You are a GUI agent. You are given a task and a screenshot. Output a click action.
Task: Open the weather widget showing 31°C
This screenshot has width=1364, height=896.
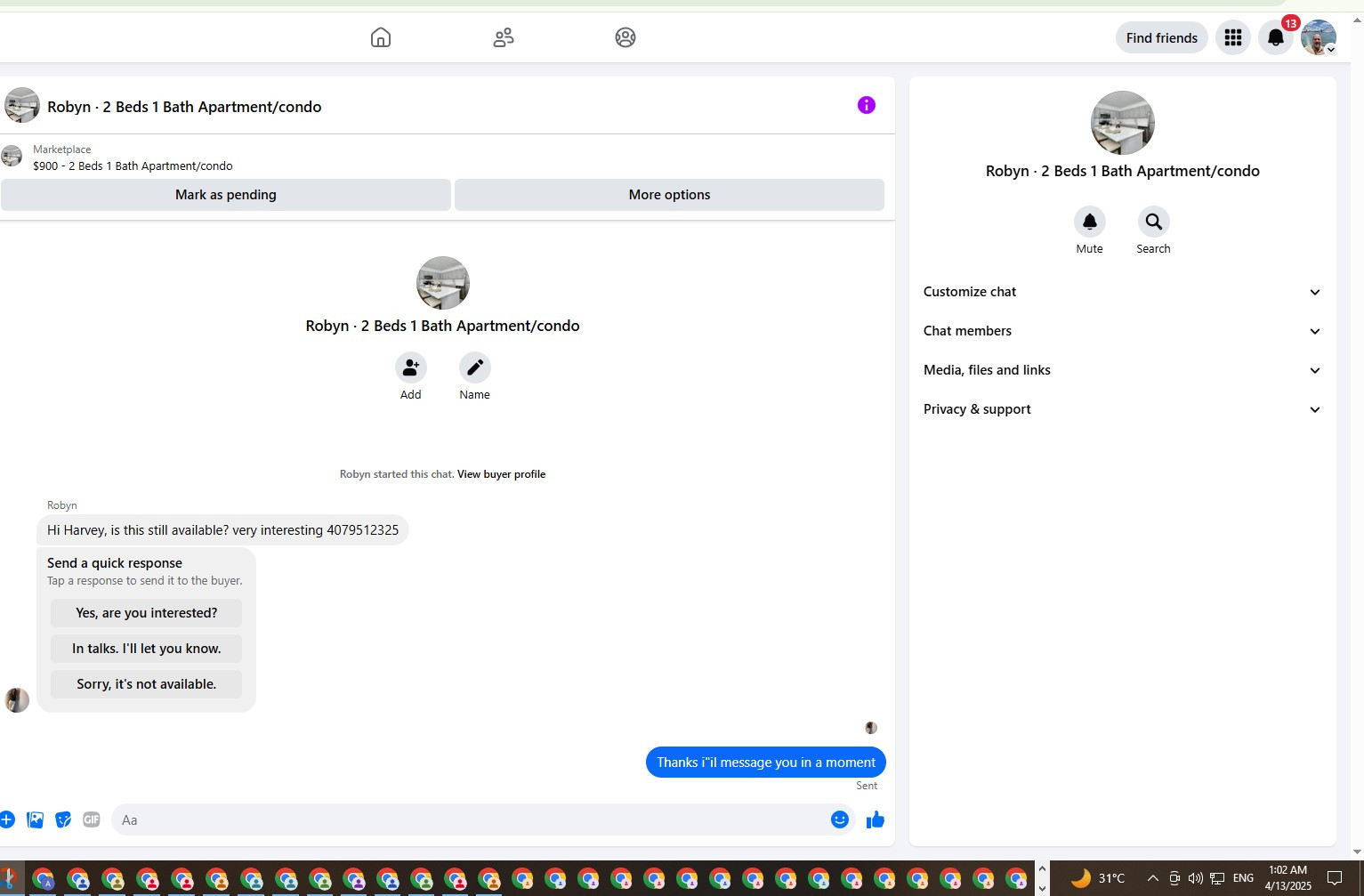tap(1098, 878)
